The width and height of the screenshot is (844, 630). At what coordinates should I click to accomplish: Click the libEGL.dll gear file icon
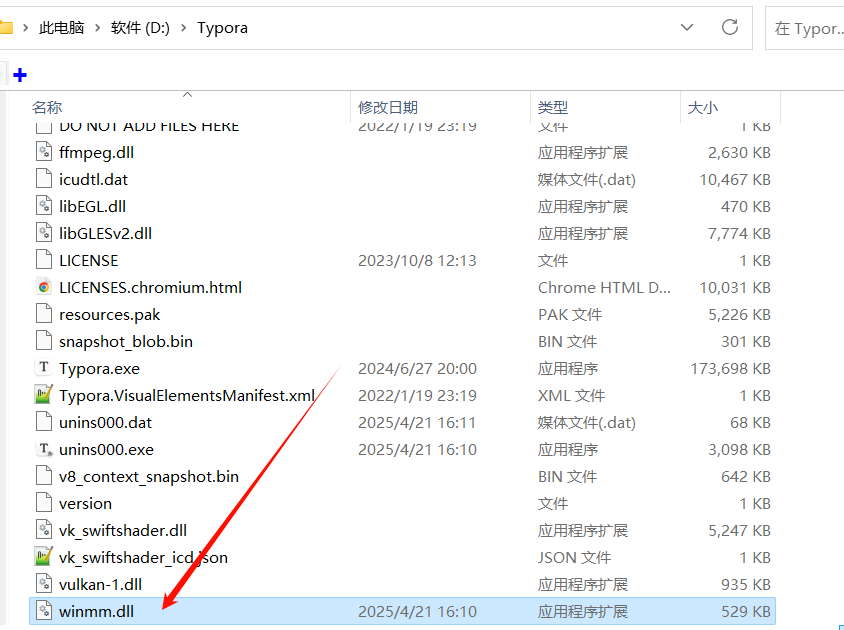pos(44,206)
